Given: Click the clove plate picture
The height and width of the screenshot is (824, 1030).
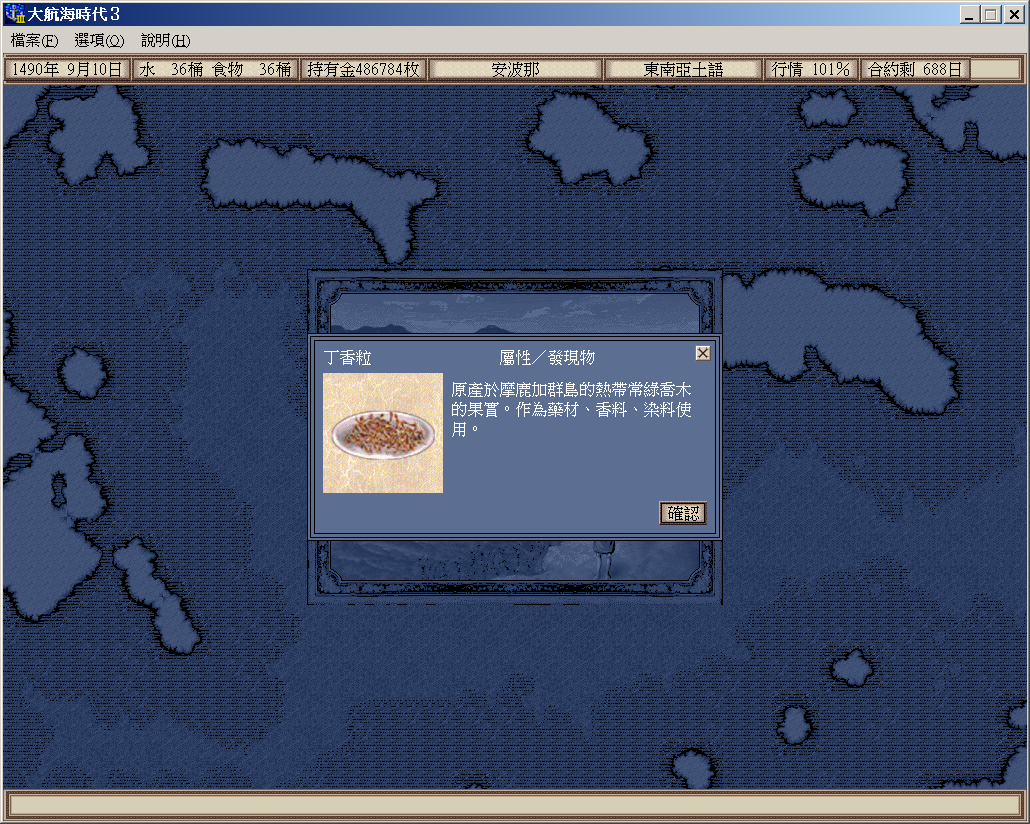Looking at the screenshot, I should 383,433.
